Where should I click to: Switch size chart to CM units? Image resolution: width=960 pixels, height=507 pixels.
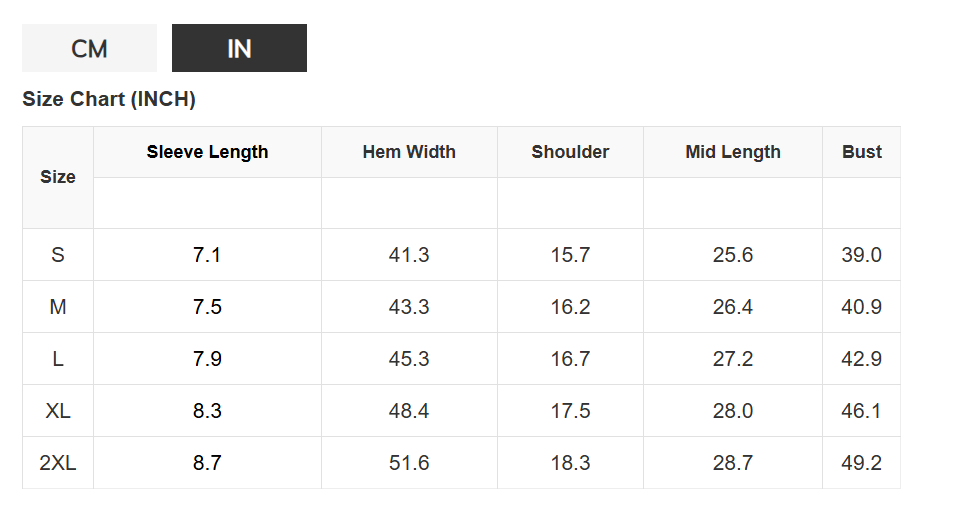pos(89,48)
